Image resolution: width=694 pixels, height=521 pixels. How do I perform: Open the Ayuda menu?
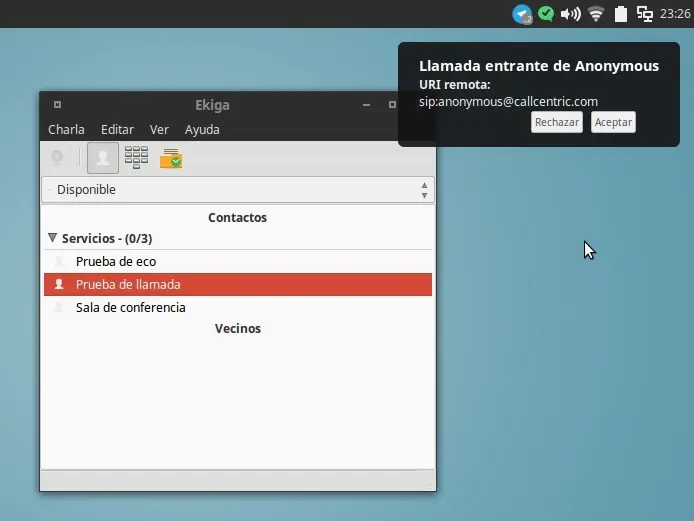pos(202,130)
